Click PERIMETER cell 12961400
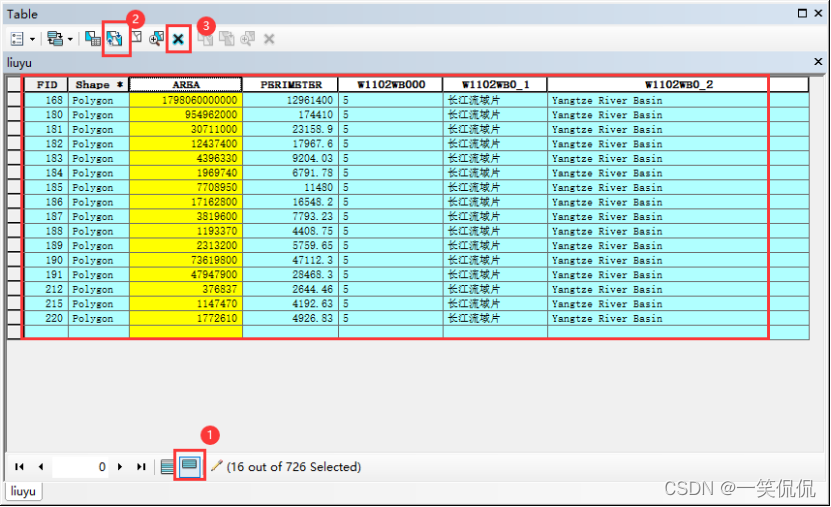 click(x=290, y=100)
